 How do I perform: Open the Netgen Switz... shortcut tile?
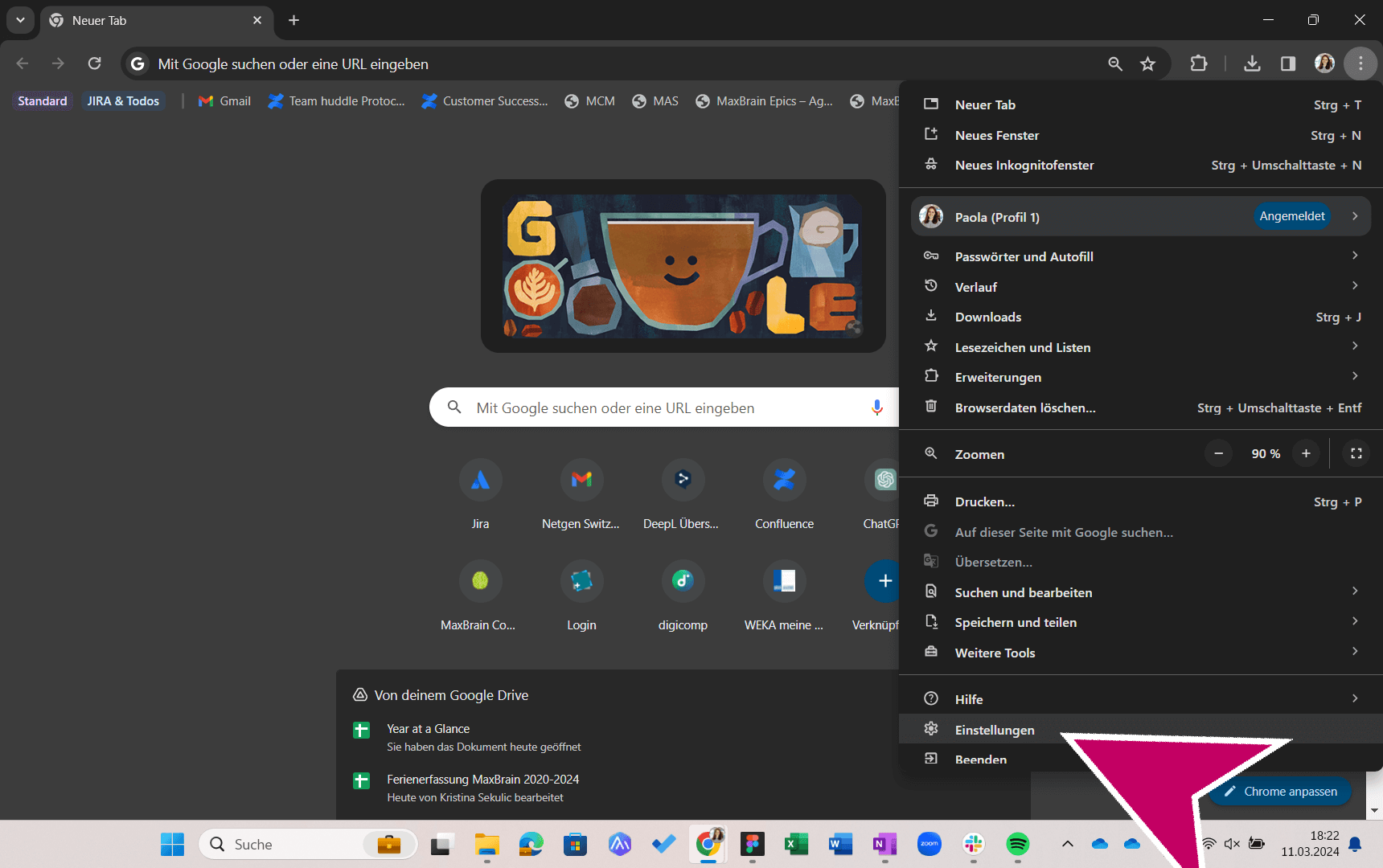tap(581, 494)
